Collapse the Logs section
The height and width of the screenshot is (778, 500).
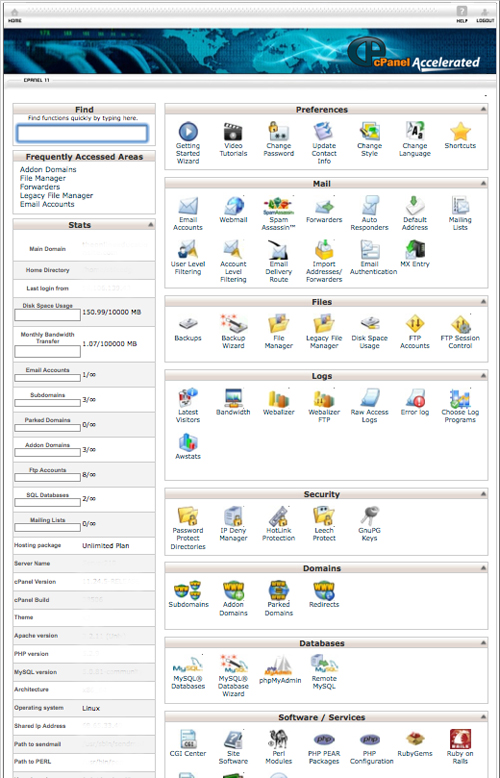tap(483, 376)
